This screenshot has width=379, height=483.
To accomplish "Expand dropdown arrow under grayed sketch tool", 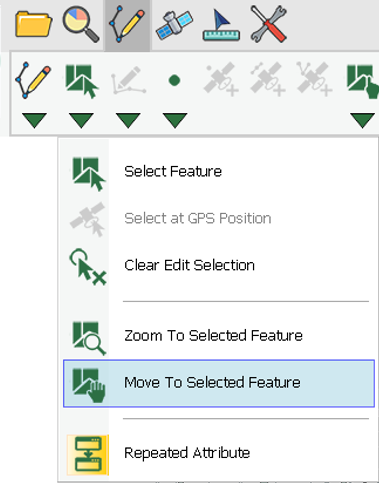I will (128, 120).
